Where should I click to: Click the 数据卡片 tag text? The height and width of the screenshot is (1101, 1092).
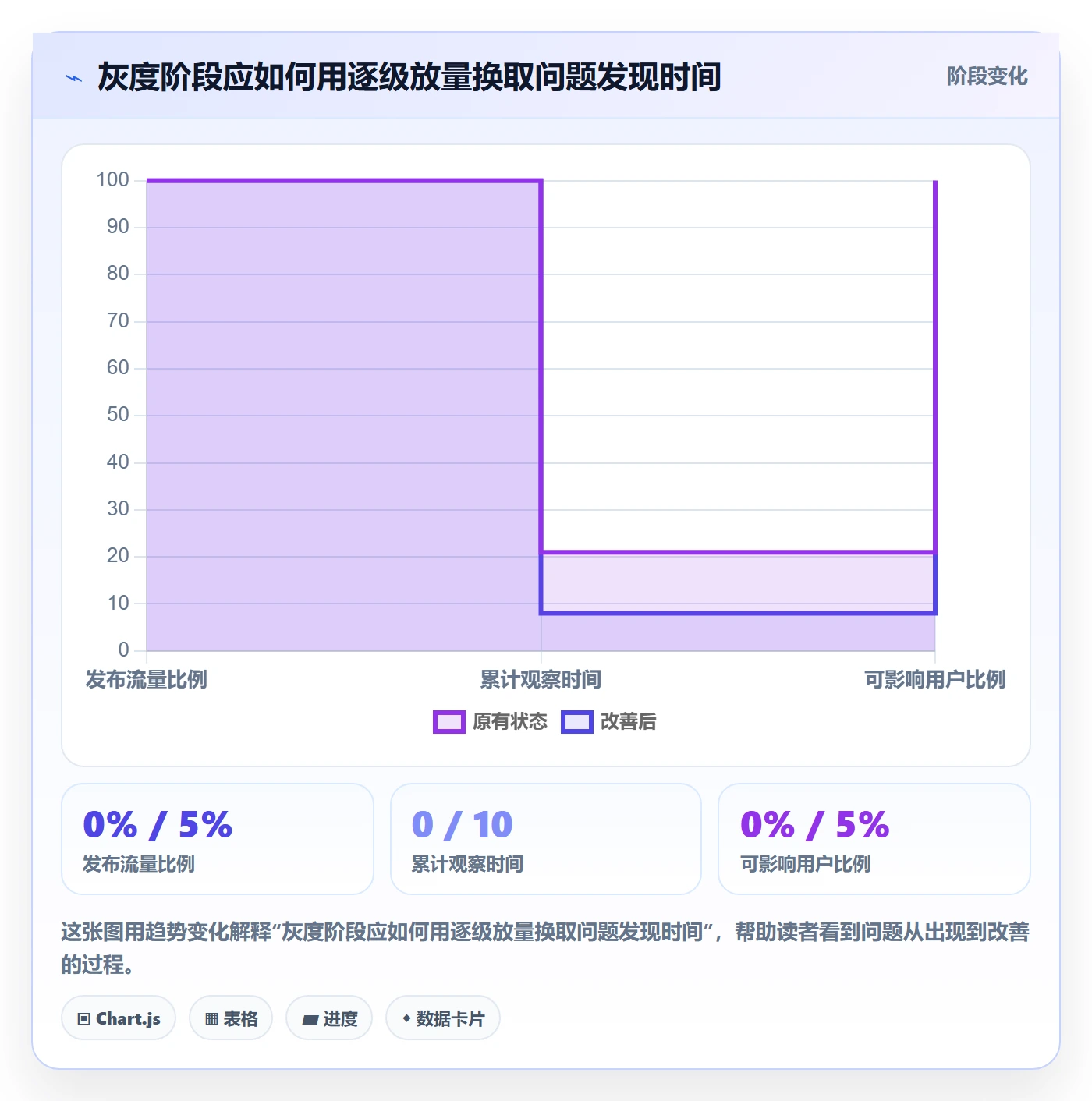[450, 1018]
